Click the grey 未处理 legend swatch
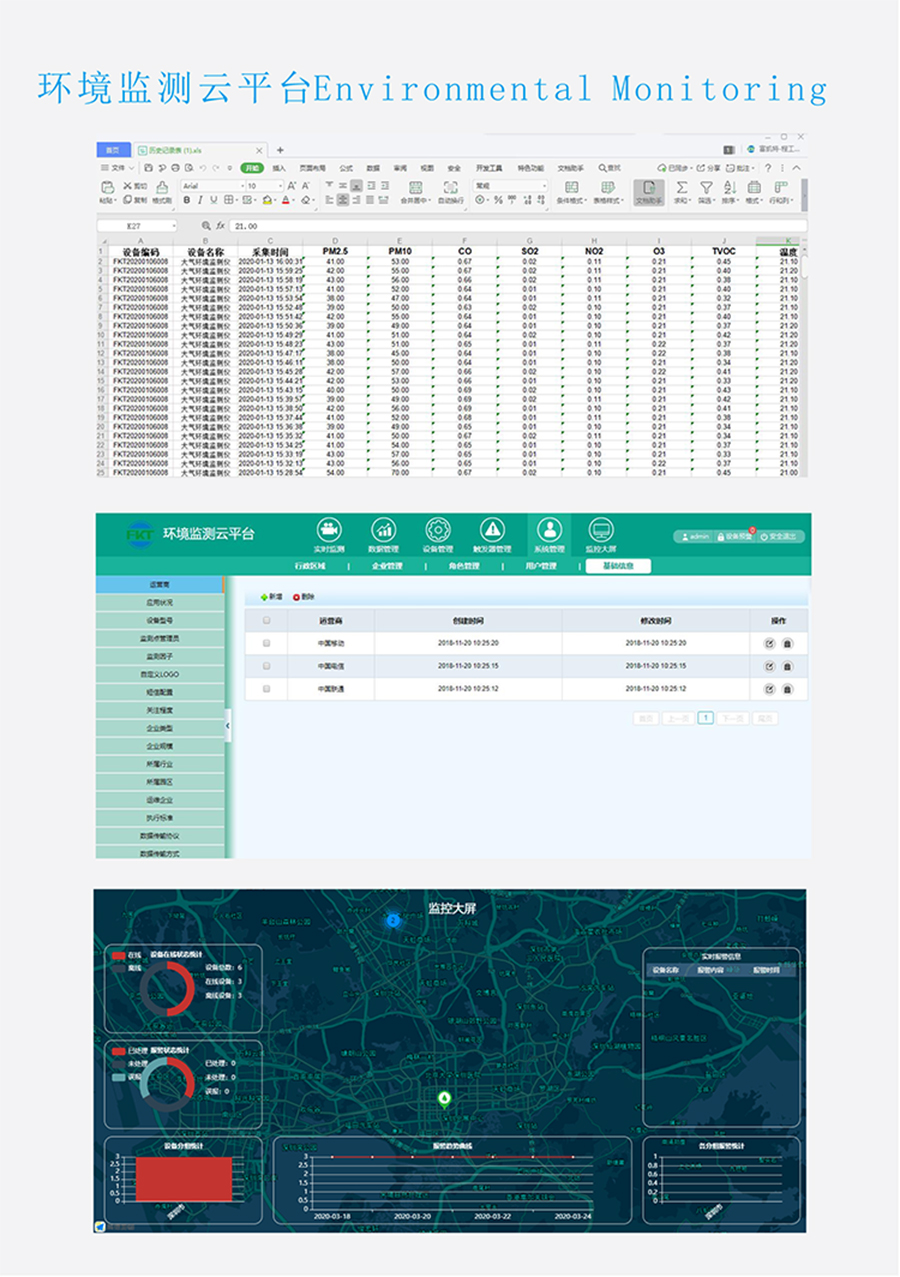Image resolution: width=900 pixels, height=1277 pixels. [118, 1063]
